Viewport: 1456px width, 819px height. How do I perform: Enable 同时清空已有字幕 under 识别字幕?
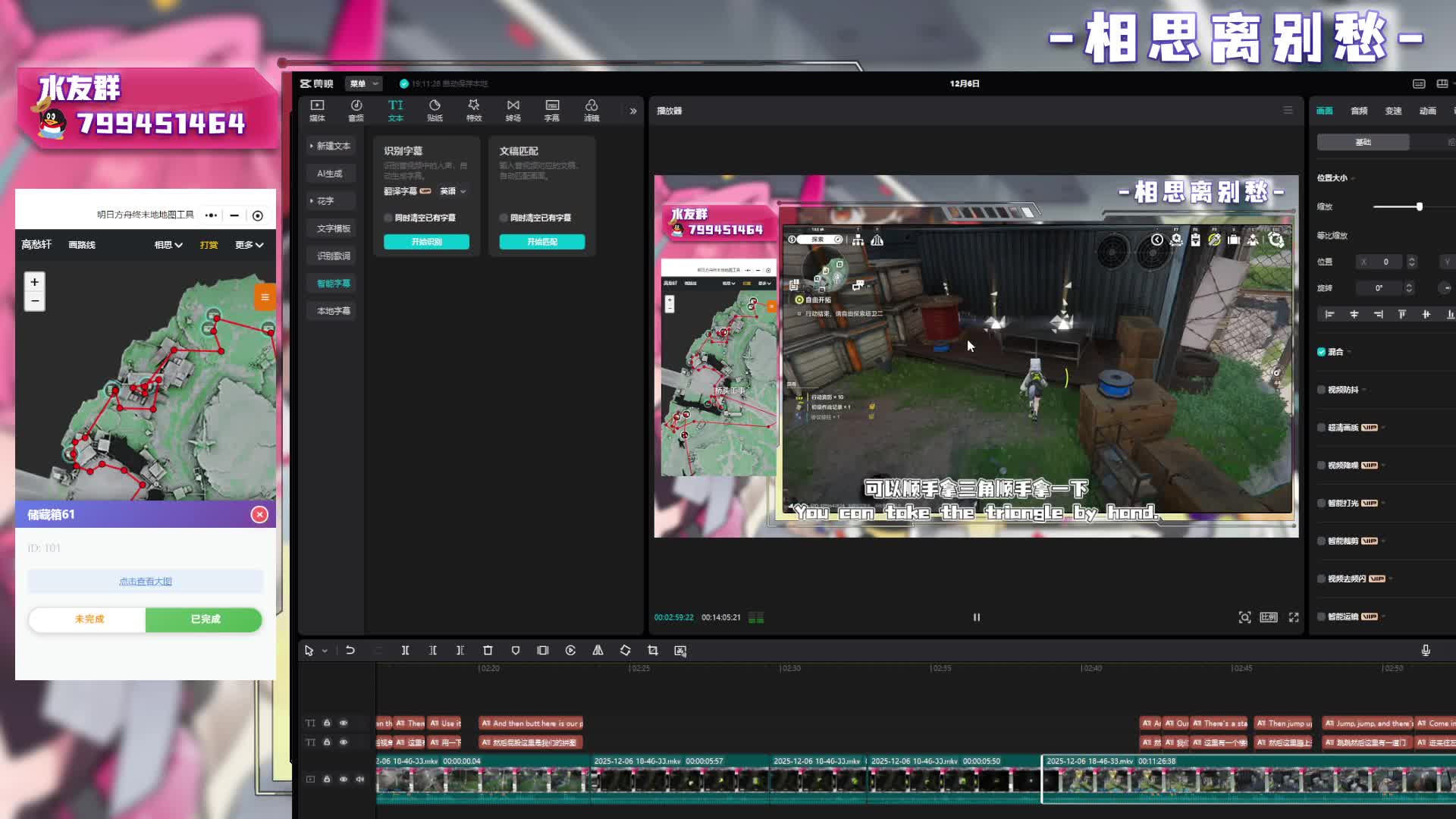(x=388, y=218)
